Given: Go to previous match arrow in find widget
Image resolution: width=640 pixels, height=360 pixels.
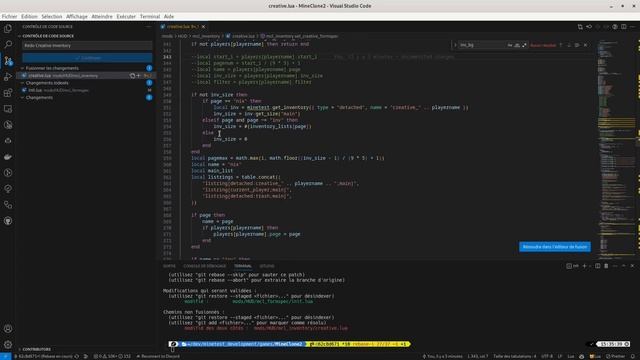Looking at the screenshot, I should 561,45.
